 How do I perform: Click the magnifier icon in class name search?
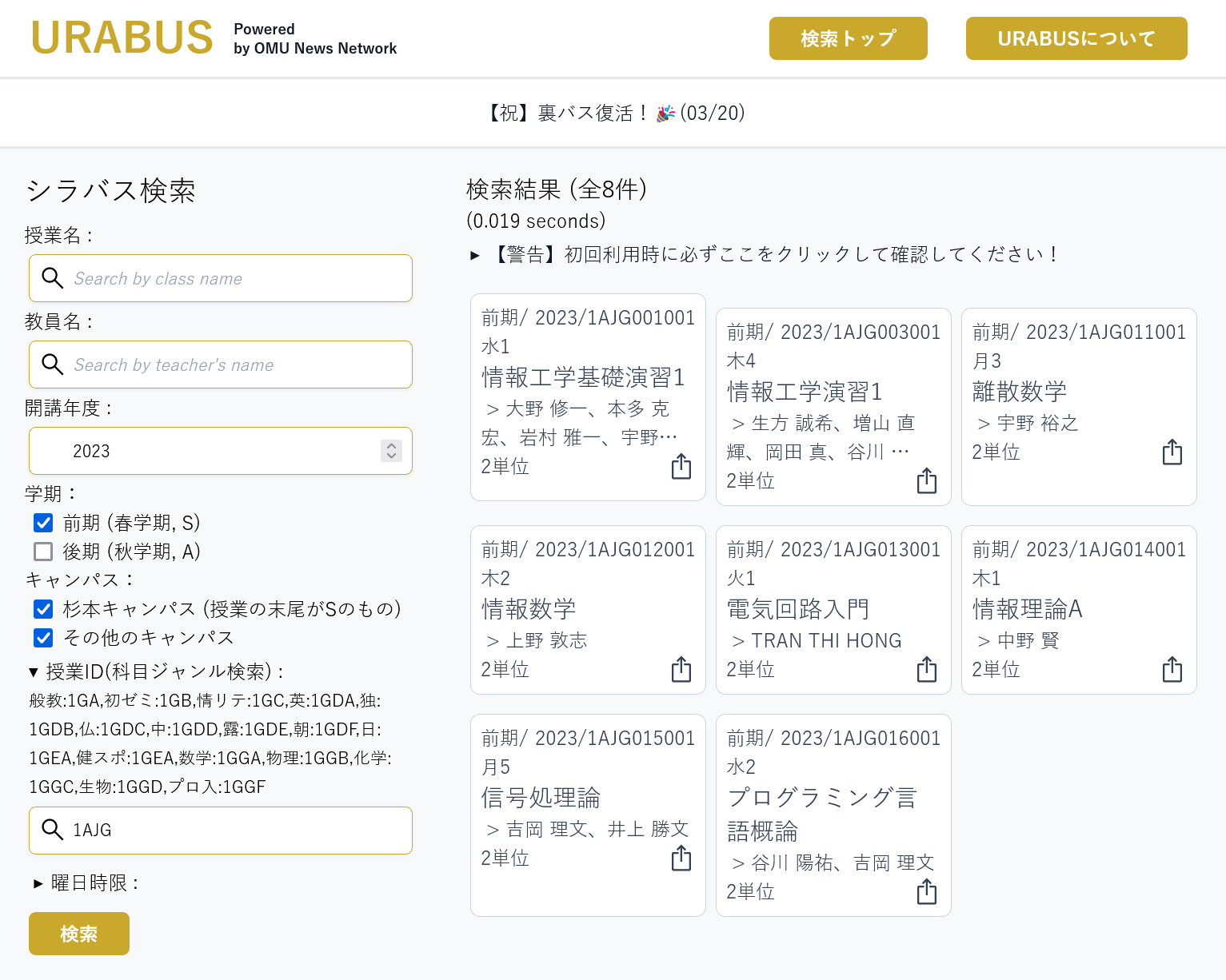pos(53,278)
